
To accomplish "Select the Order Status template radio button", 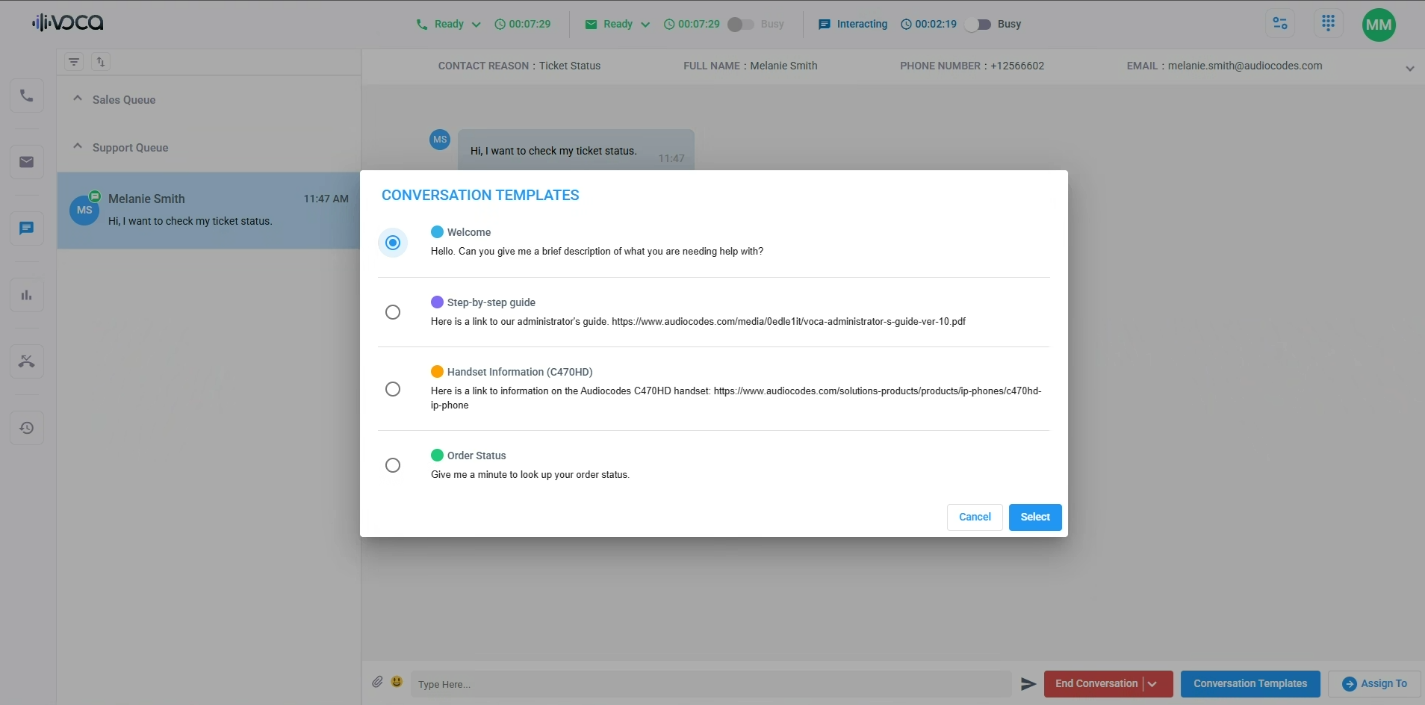I will coord(393,465).
